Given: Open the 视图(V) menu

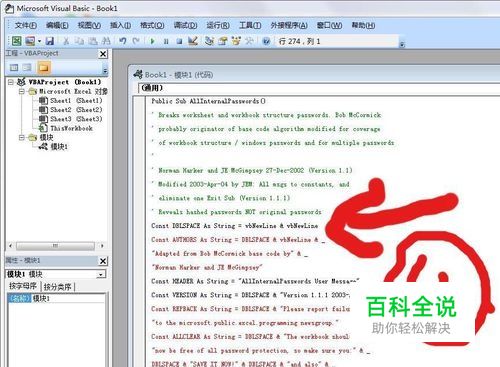Looking at the screenshot, I should tap(89, 25).
